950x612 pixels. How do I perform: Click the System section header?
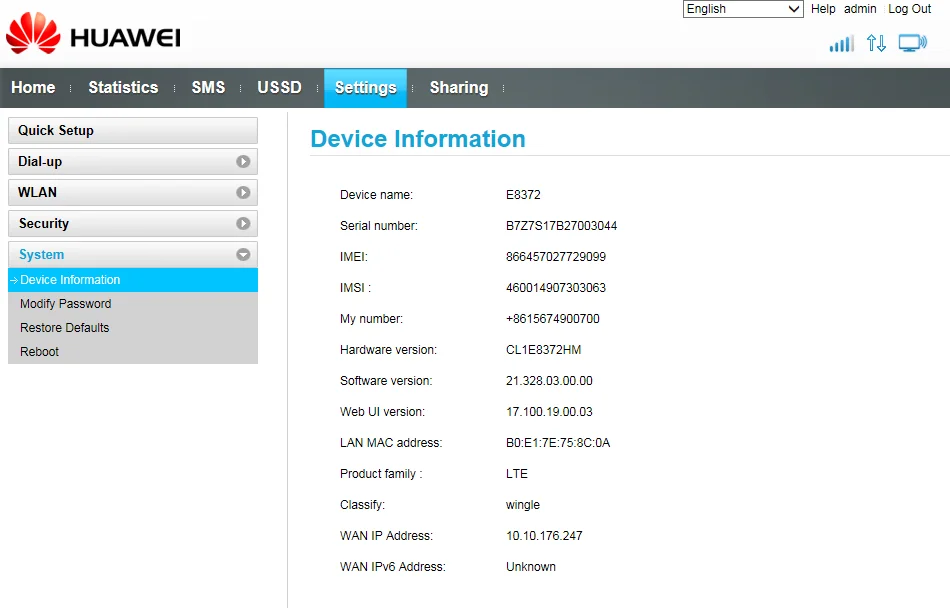[133, 254]
